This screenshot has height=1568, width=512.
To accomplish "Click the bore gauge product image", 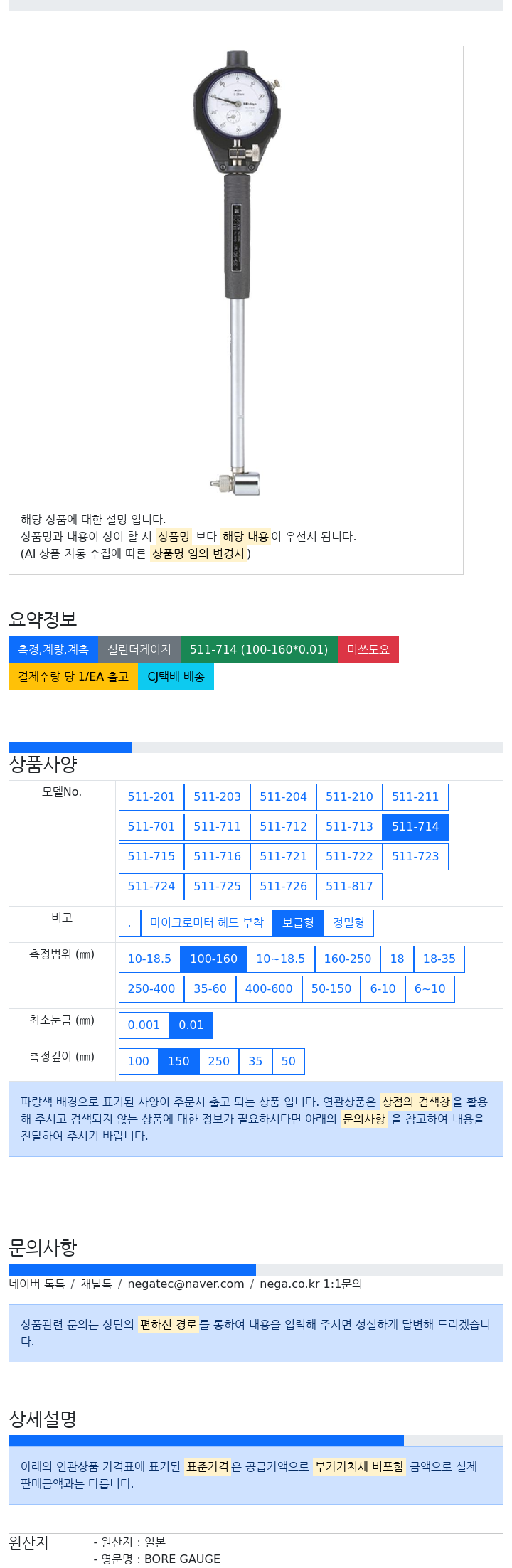I will 236,274.
